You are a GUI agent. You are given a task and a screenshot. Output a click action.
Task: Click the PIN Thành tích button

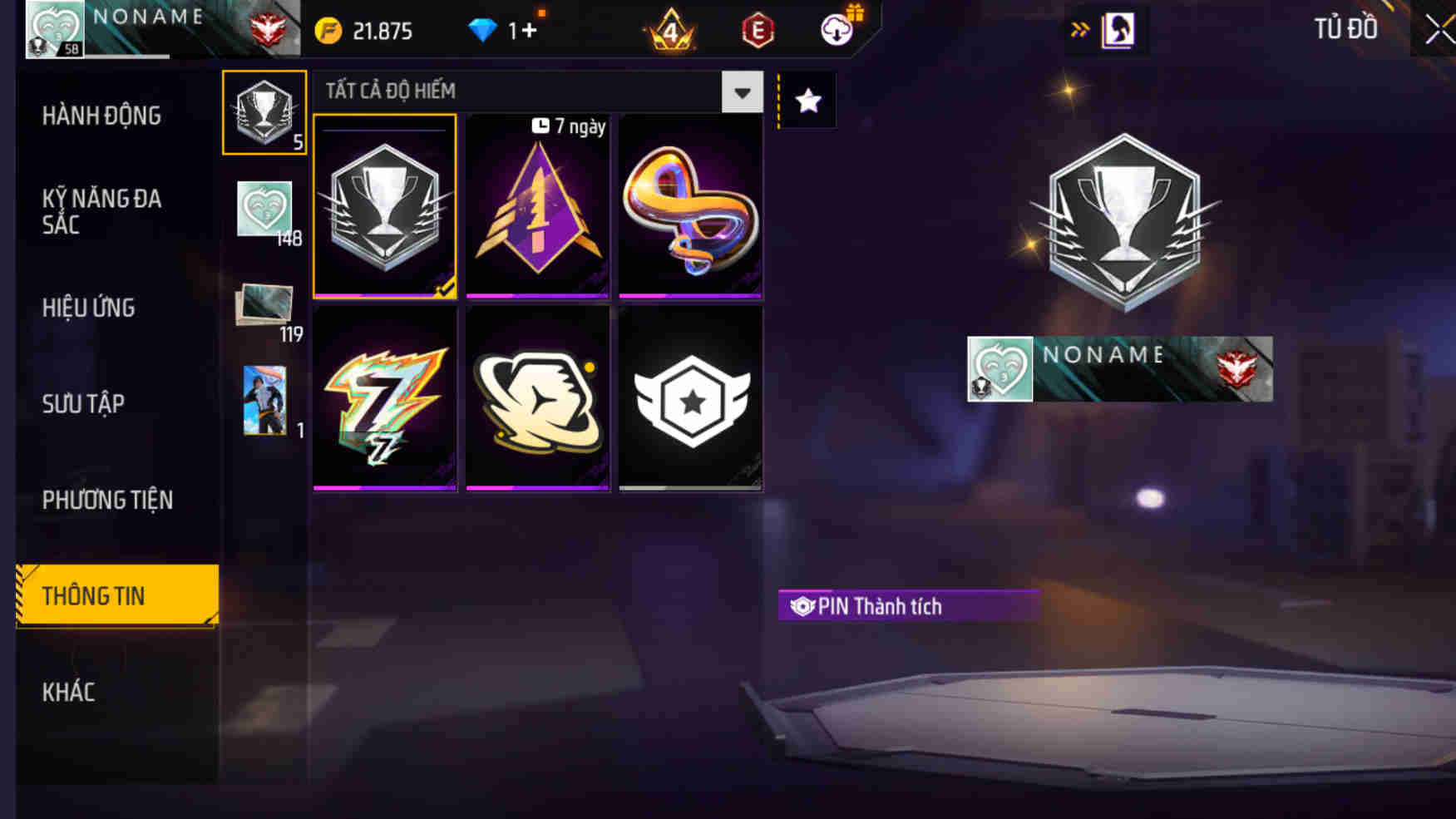pyautogui.click(x=908, y=606)
